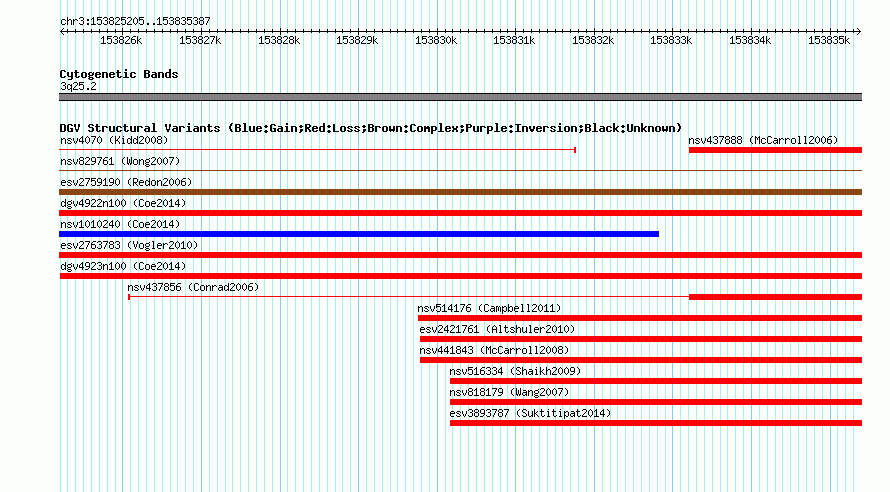Click the ruler's left arrow end

tap(62, 32)
